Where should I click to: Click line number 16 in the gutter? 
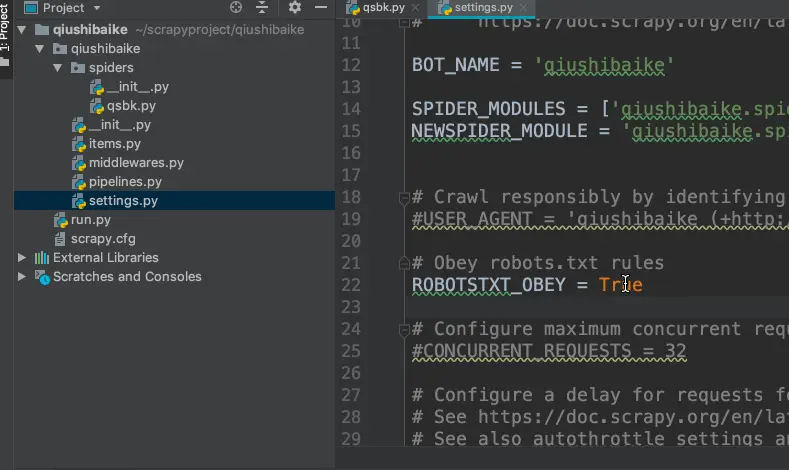pos(351,153)
